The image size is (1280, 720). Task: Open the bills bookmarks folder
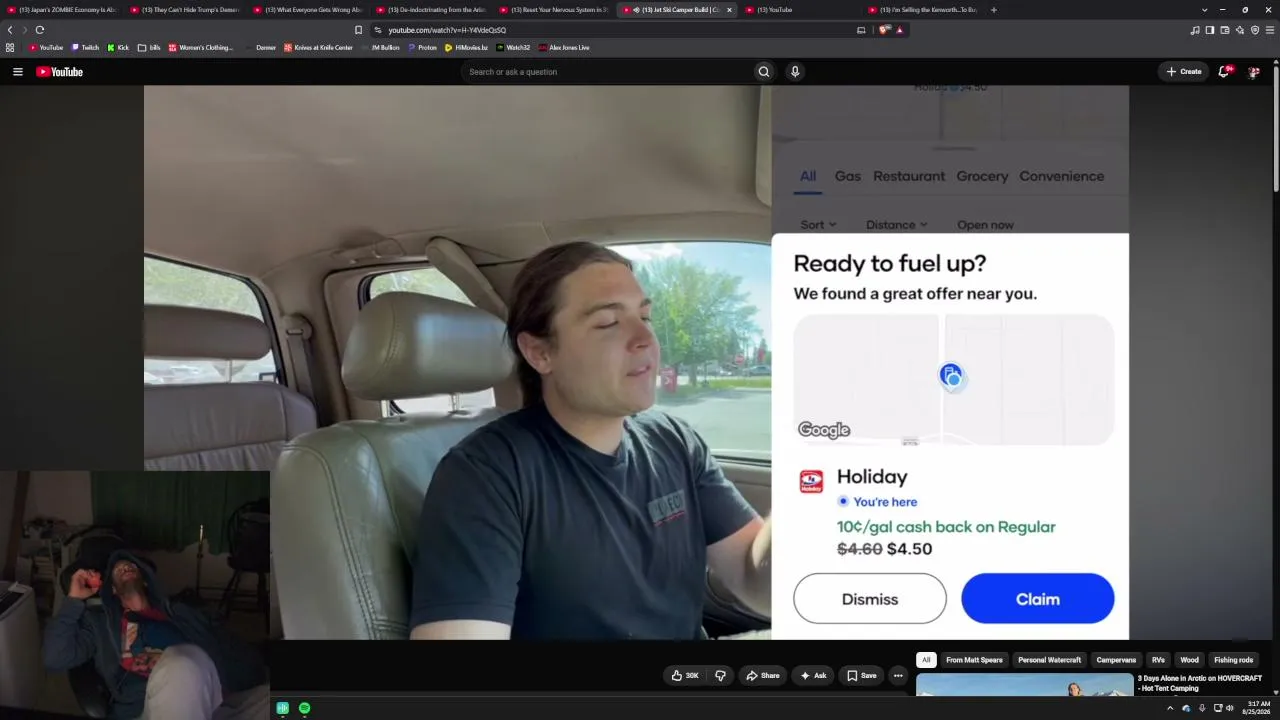click(x=149, y=47)
